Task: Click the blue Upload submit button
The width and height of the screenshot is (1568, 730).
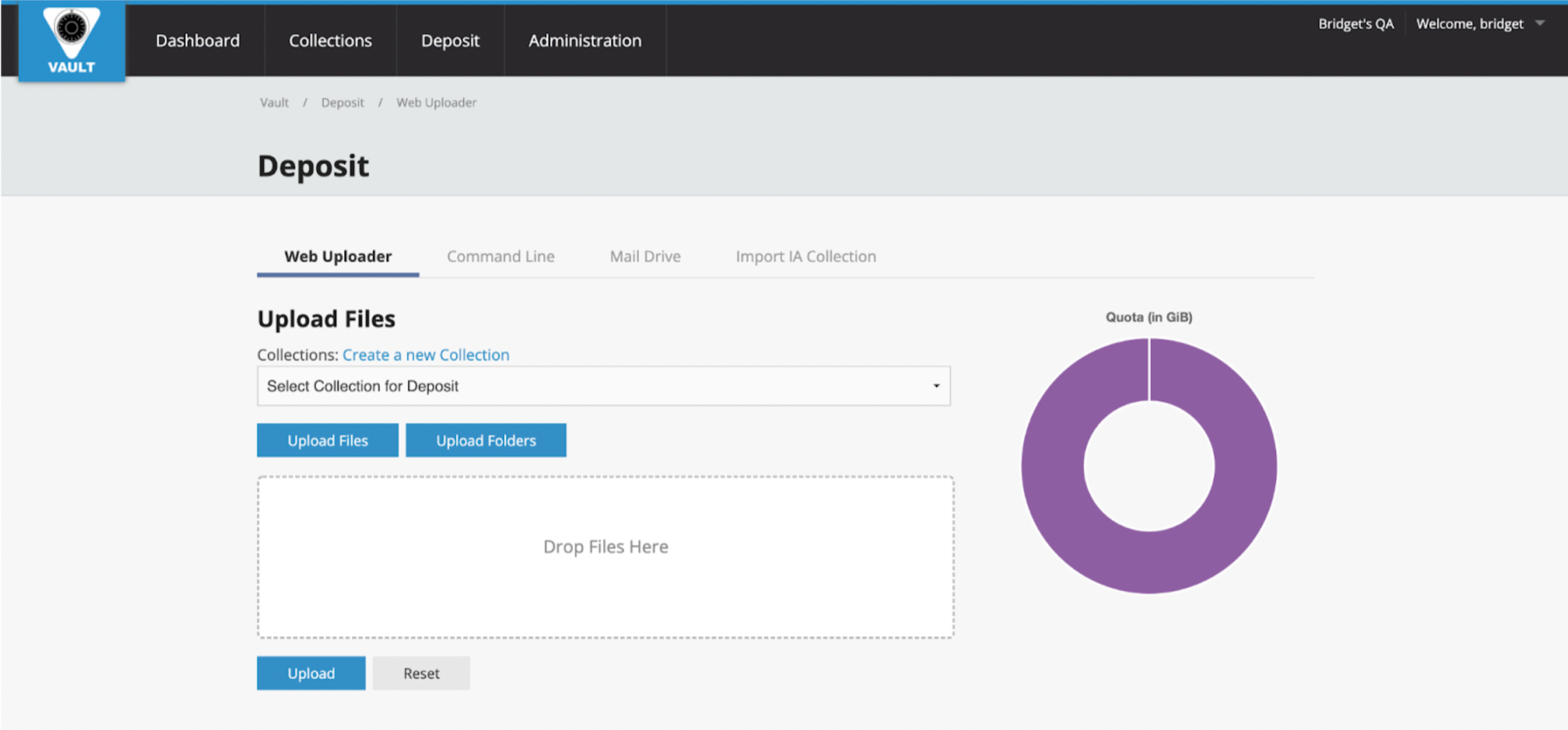Action: 310,673
